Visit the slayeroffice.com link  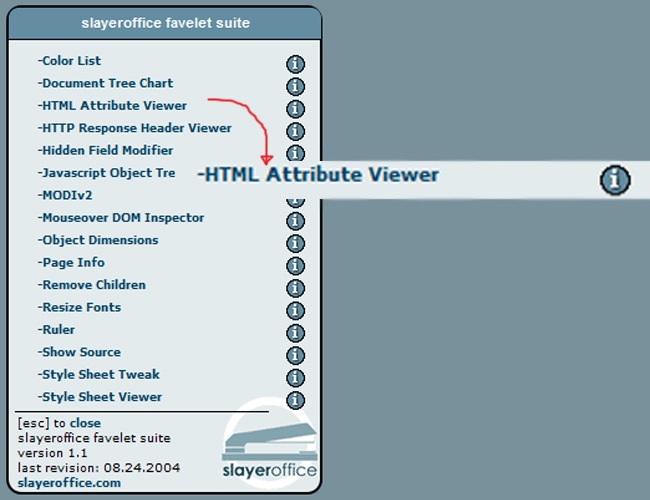69,483
